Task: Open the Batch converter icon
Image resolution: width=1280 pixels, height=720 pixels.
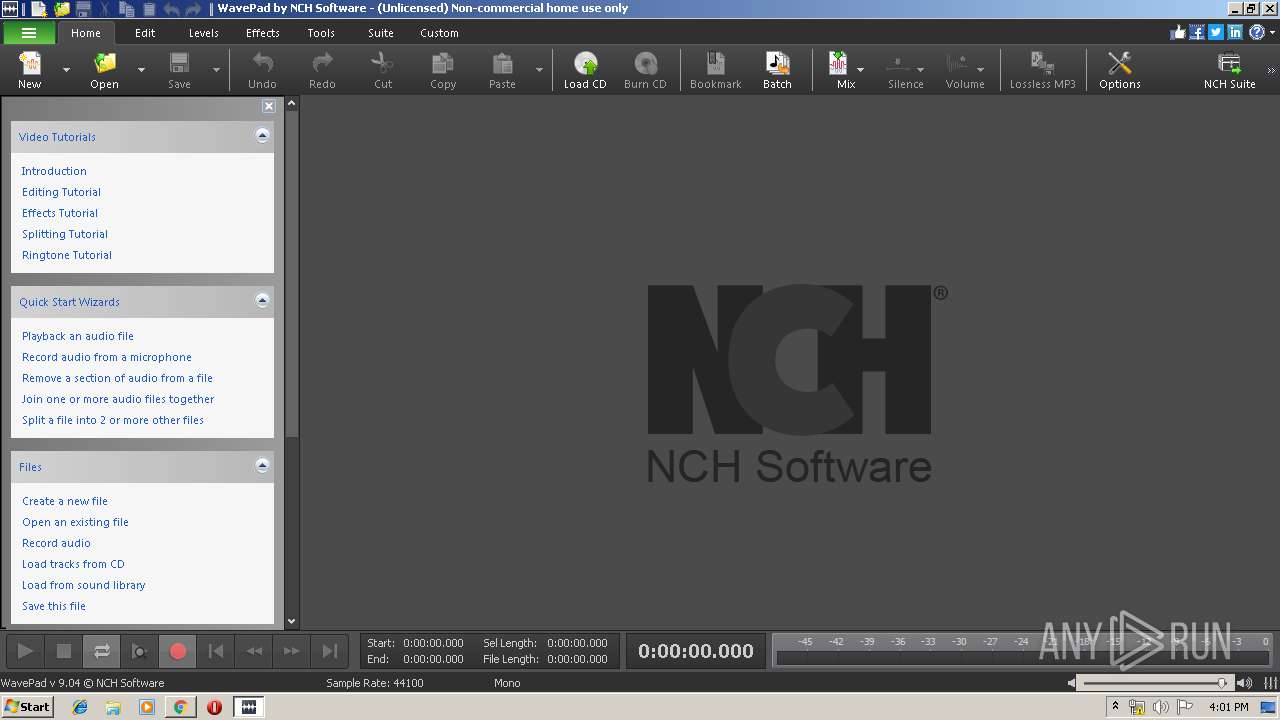Action: click(777, 70)
